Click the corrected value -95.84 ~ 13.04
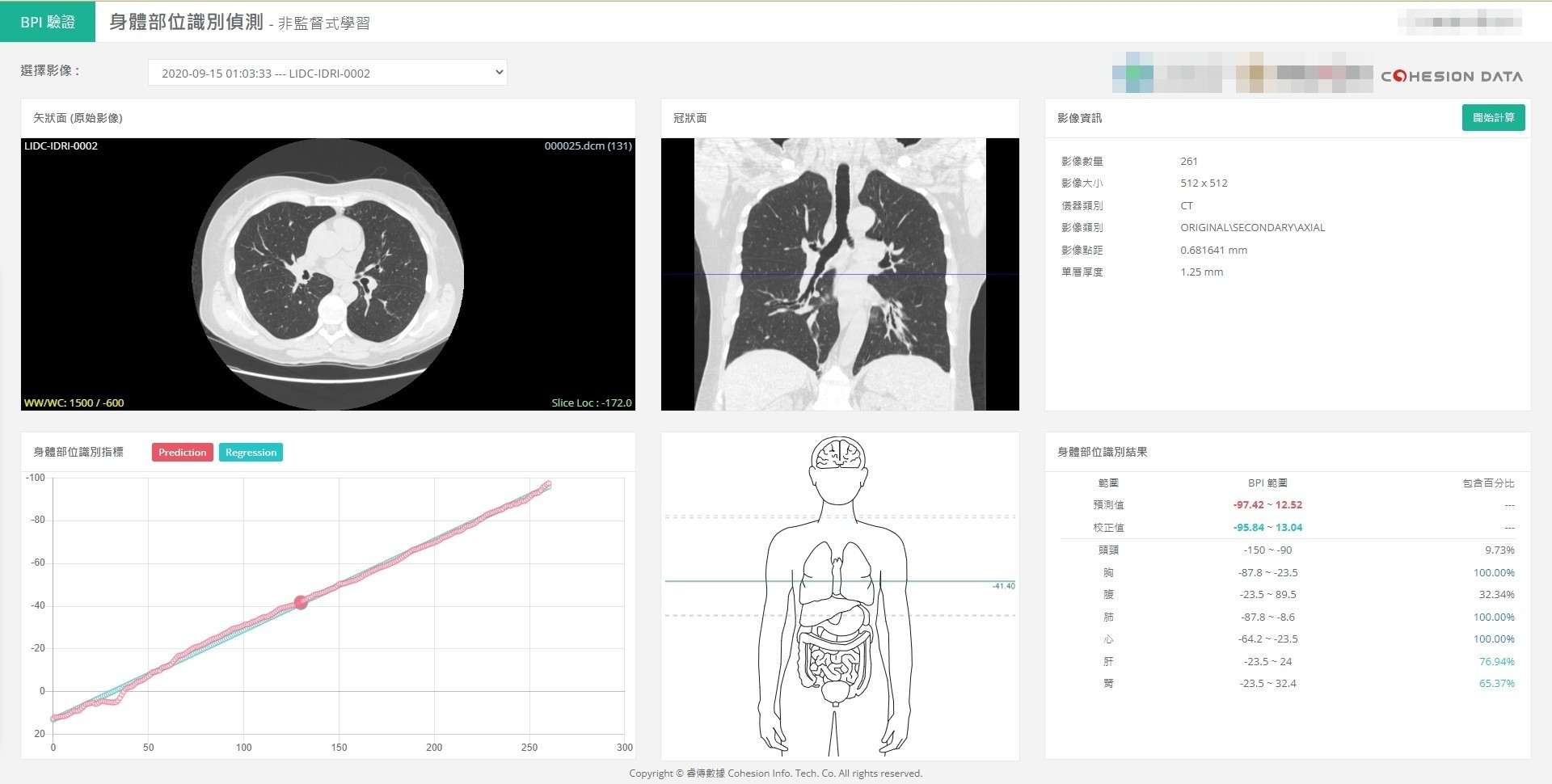Viewport: 1552px width, 784px height. (1267, 528)
